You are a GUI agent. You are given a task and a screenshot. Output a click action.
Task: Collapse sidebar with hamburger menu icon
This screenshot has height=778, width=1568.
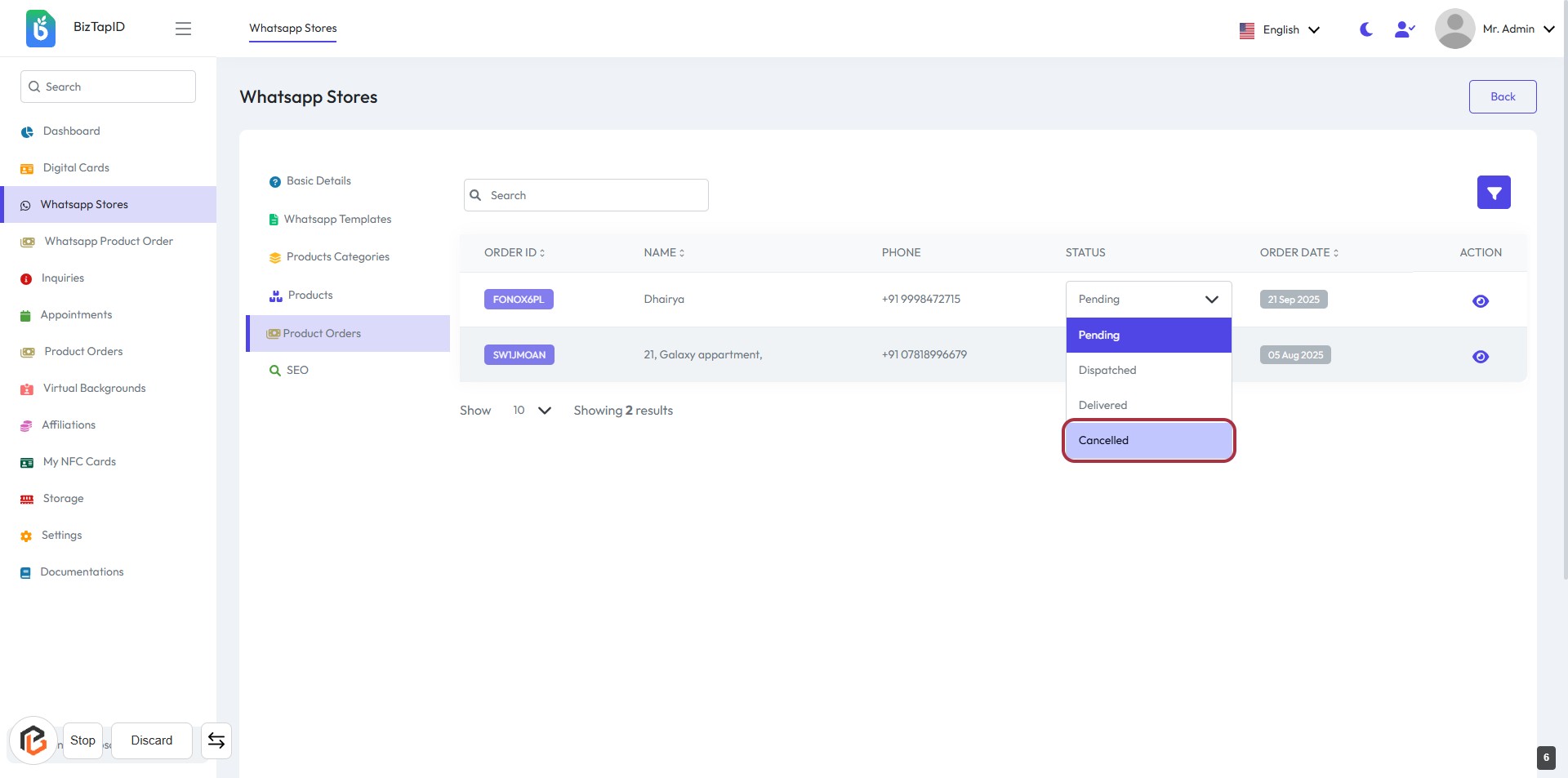[183, 29]
